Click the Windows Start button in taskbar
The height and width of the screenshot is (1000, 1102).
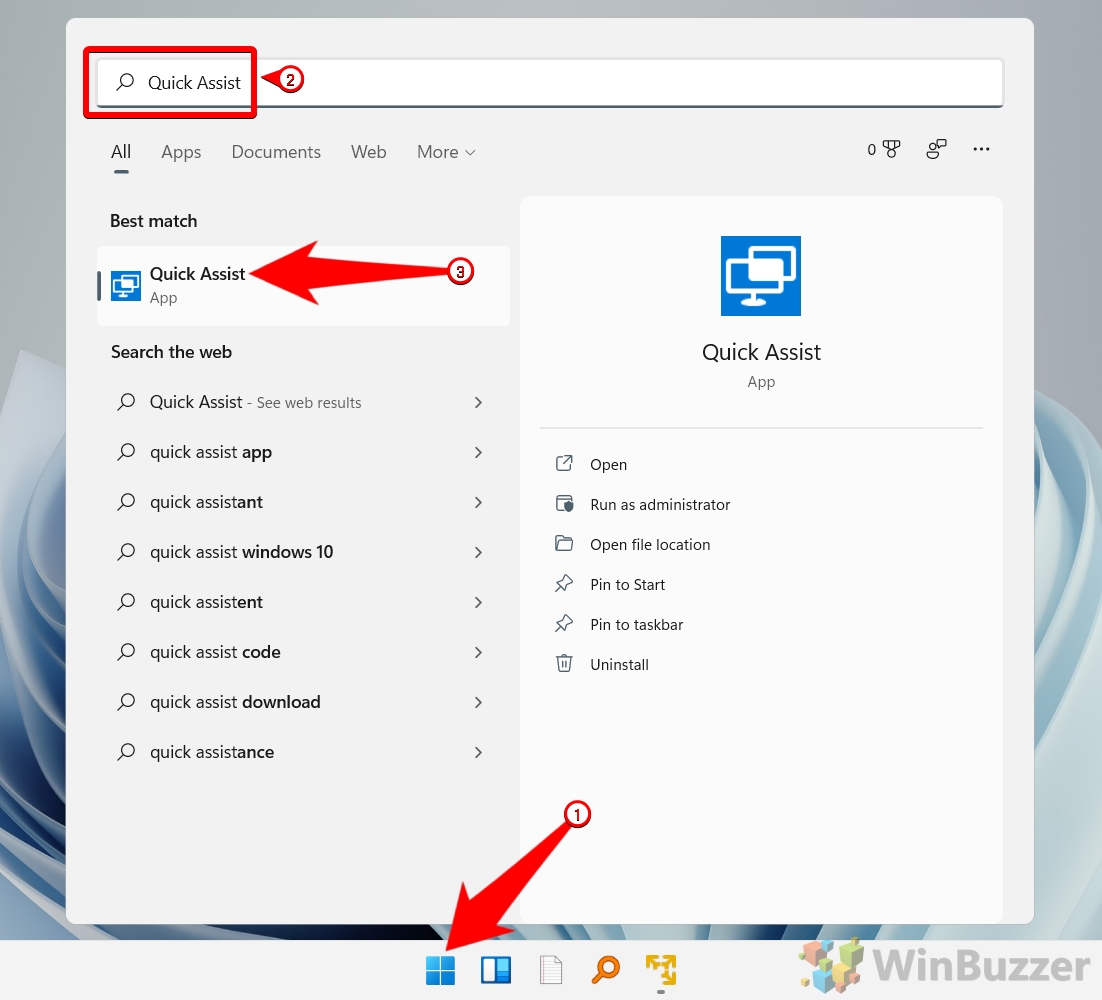(441, 970)
